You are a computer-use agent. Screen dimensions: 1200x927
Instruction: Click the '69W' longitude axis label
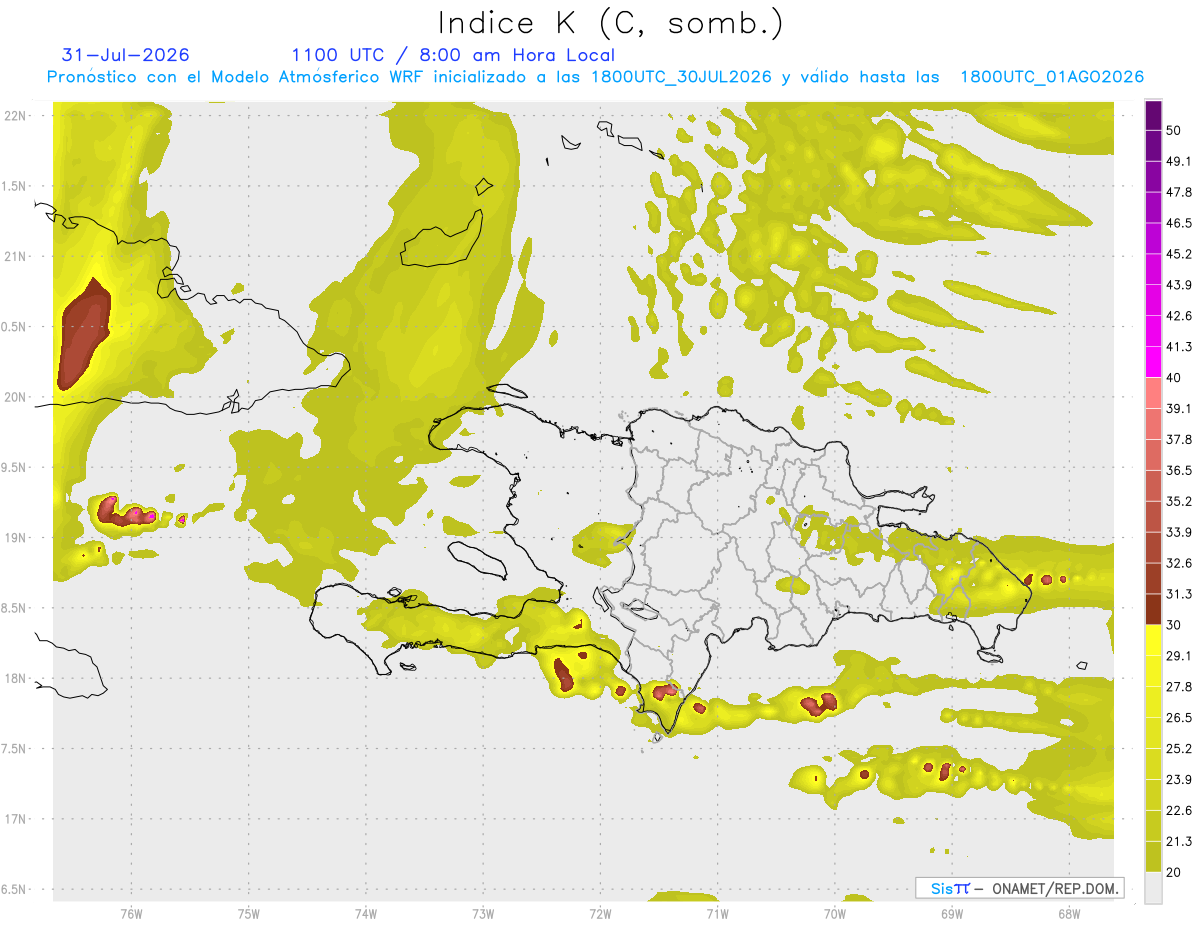(x=951, y=913)
